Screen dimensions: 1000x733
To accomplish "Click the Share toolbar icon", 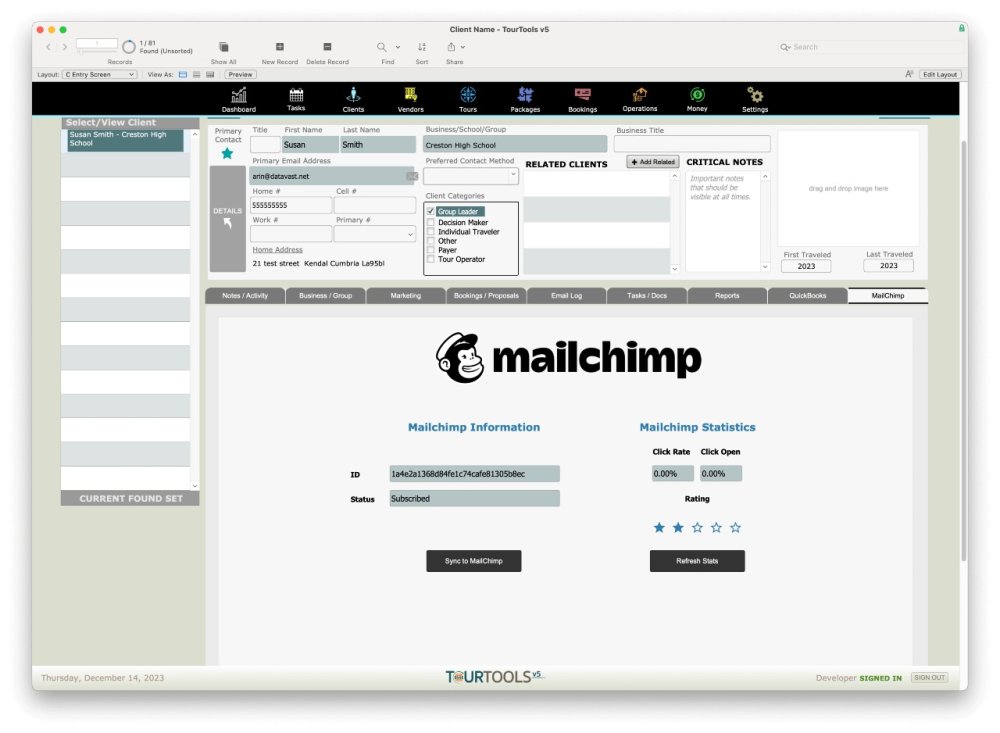I will [x=451, y=47].
